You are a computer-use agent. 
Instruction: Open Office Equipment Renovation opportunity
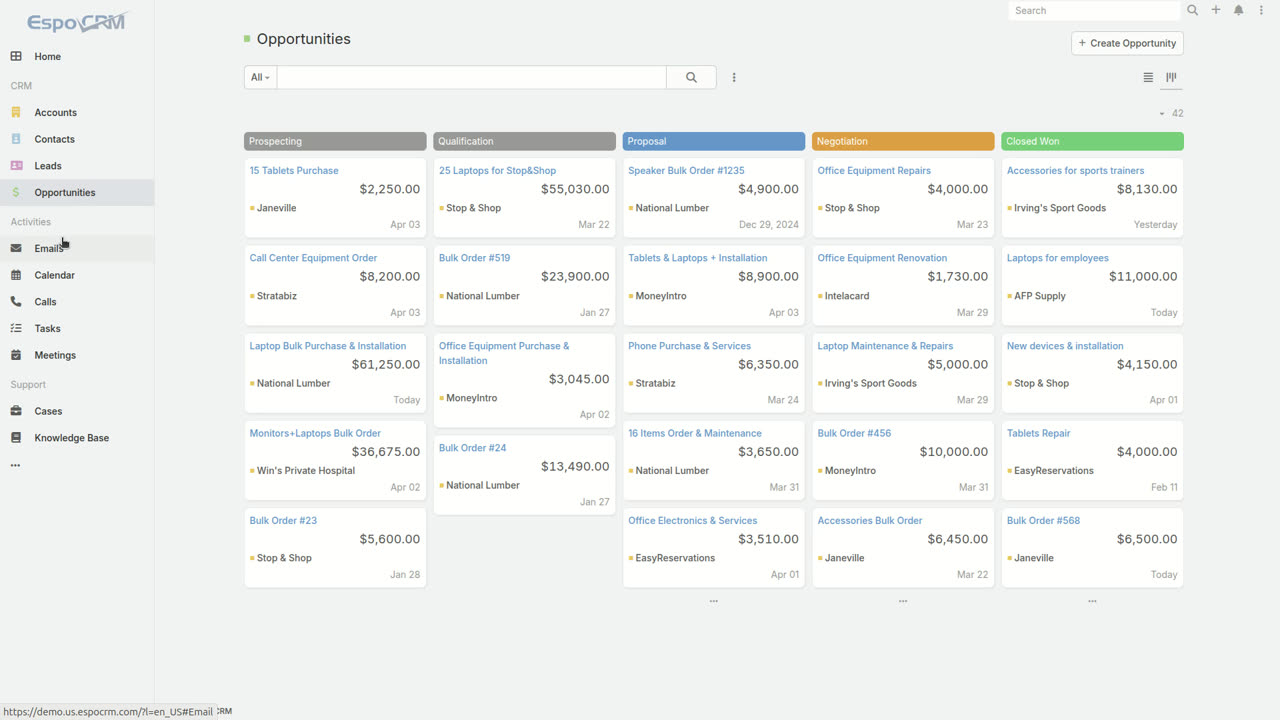pos(882,258)
